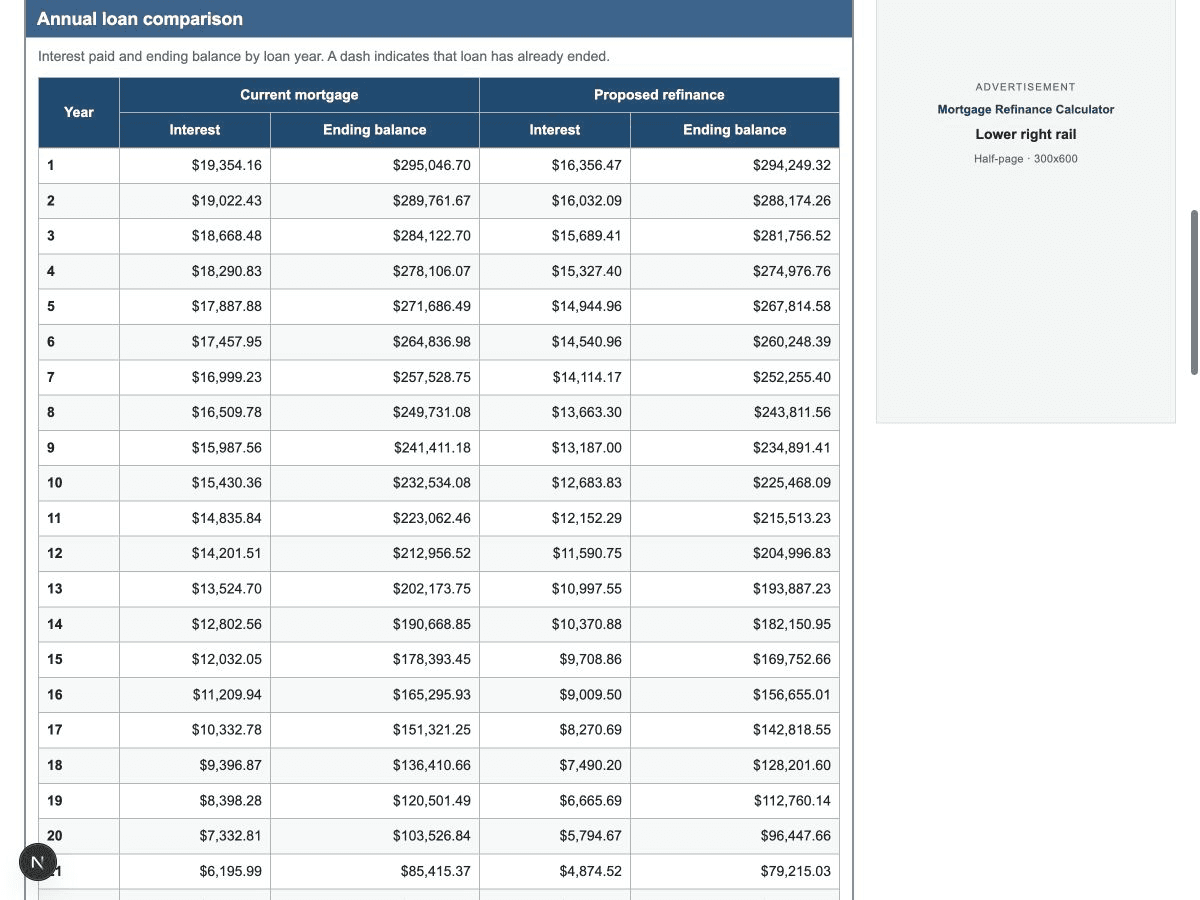Click the Current mortgage group header
The width and height of the screenshot is (1200, 900).
[299, 95]
